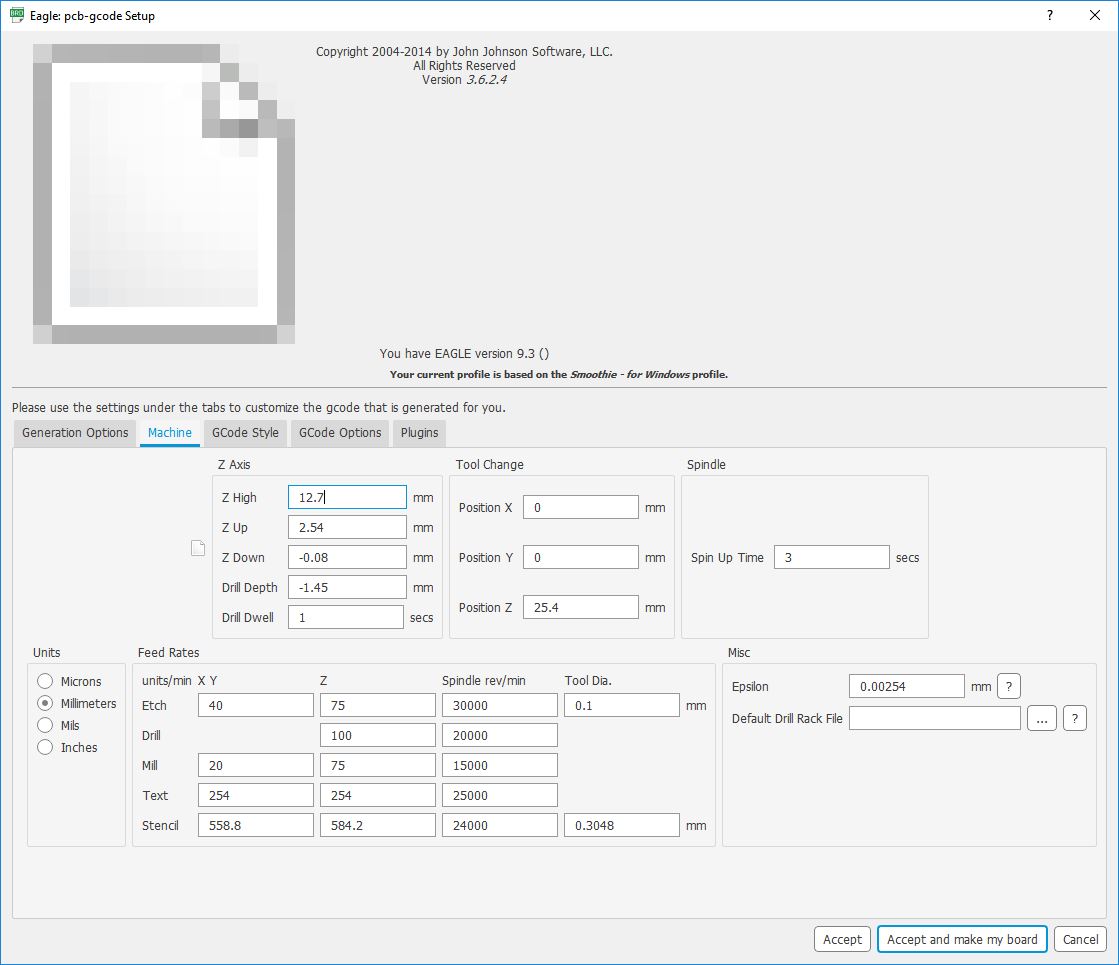Select the Mils units radio button
Screen dimensions: 1119x965
(x=45, y=725)
